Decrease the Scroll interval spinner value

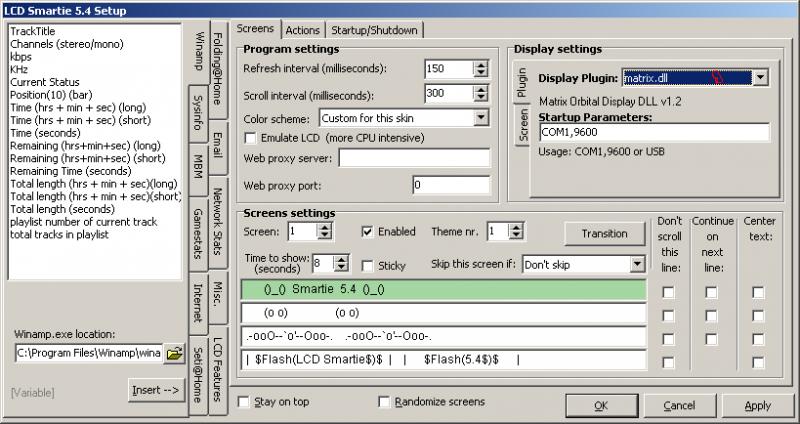tap(481, 98)
